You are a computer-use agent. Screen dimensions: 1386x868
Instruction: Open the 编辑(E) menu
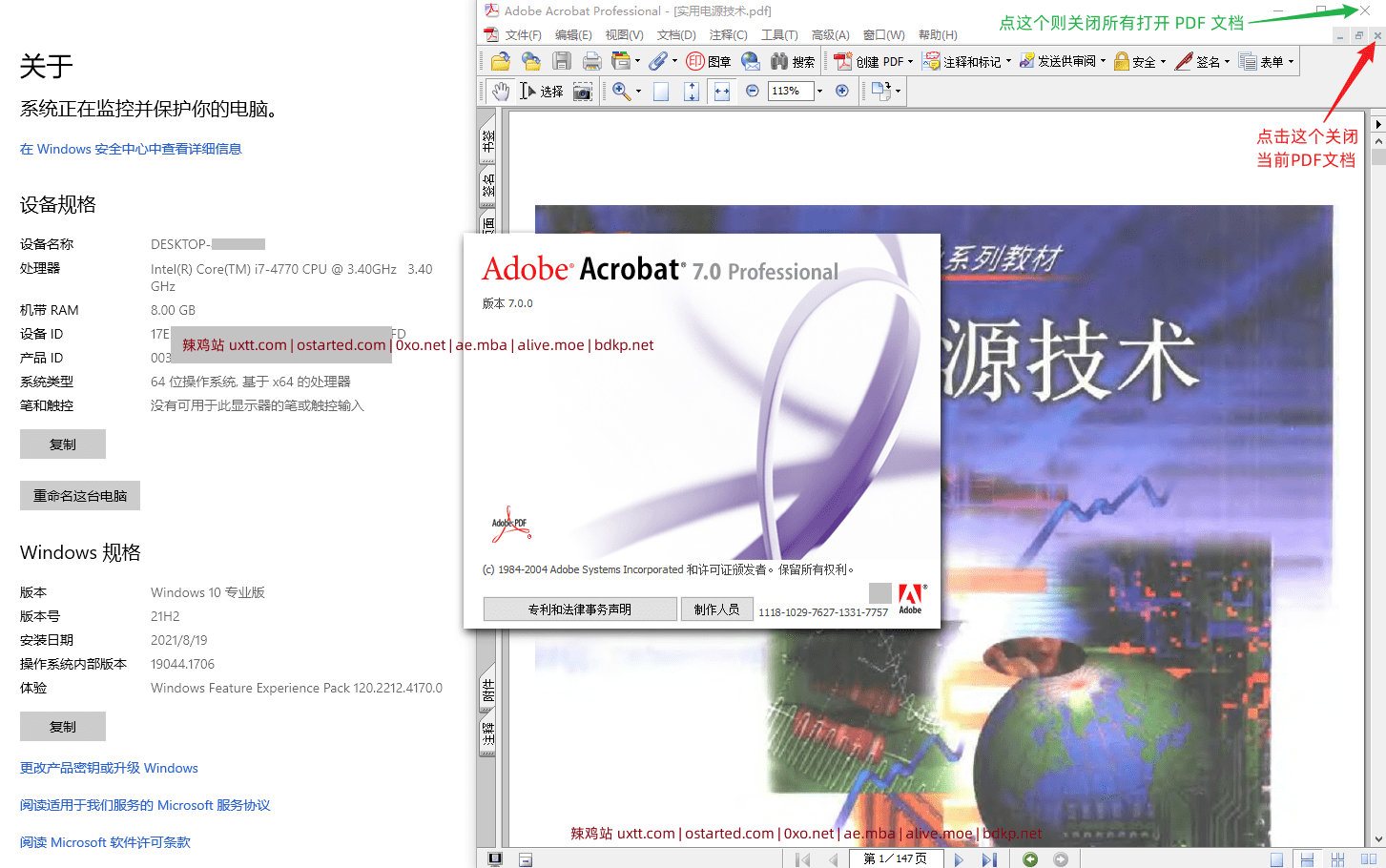point(573,35)
